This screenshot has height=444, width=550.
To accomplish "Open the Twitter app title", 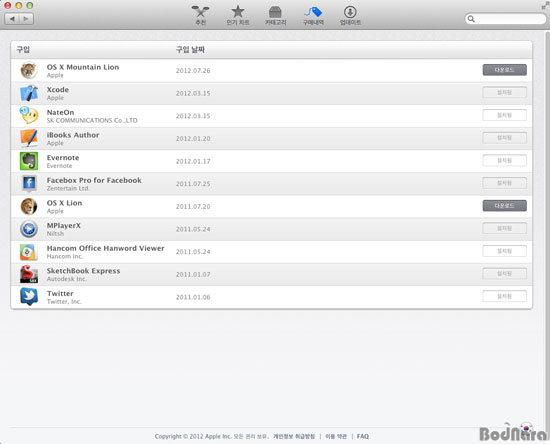I will [x=60, y=294].
